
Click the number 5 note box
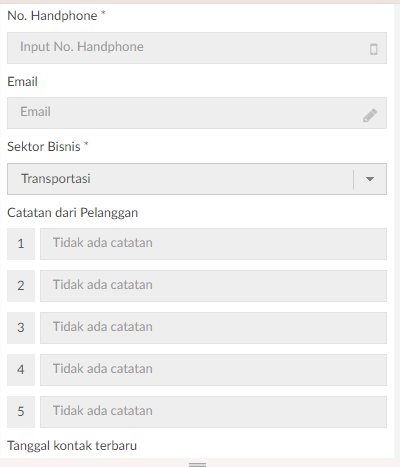tap(21, 412)
